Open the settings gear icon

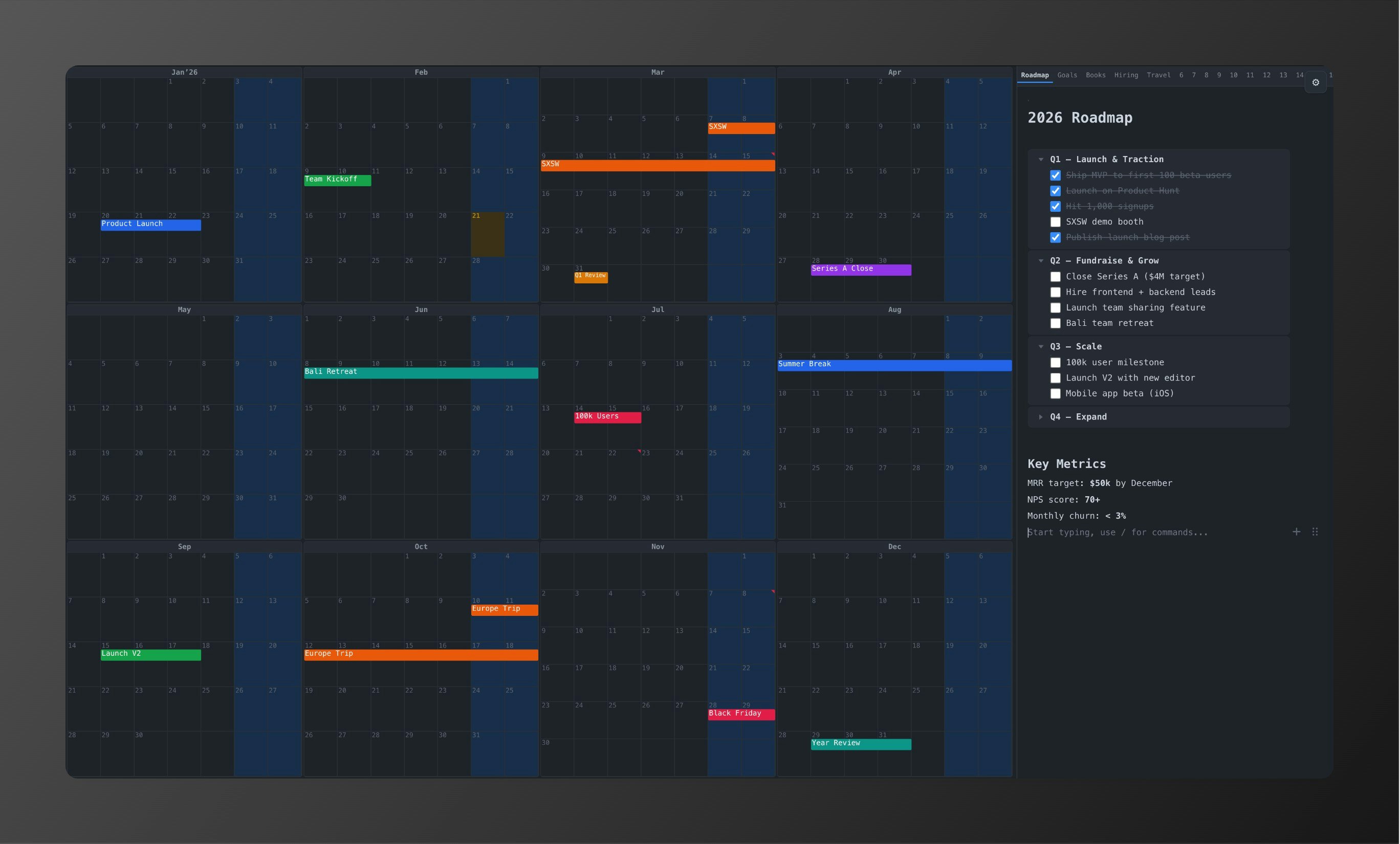click(1316, 82)
